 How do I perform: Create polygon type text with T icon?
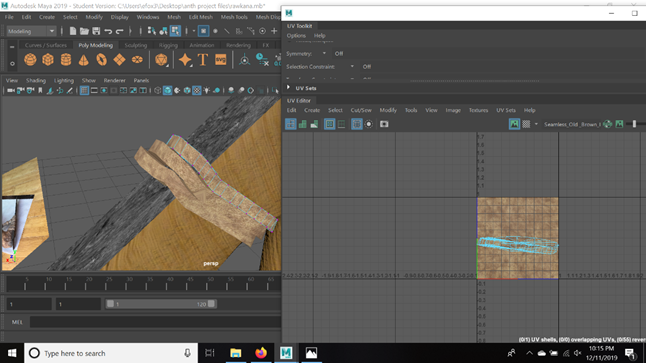pyautogui.click(x=203, y=60)
